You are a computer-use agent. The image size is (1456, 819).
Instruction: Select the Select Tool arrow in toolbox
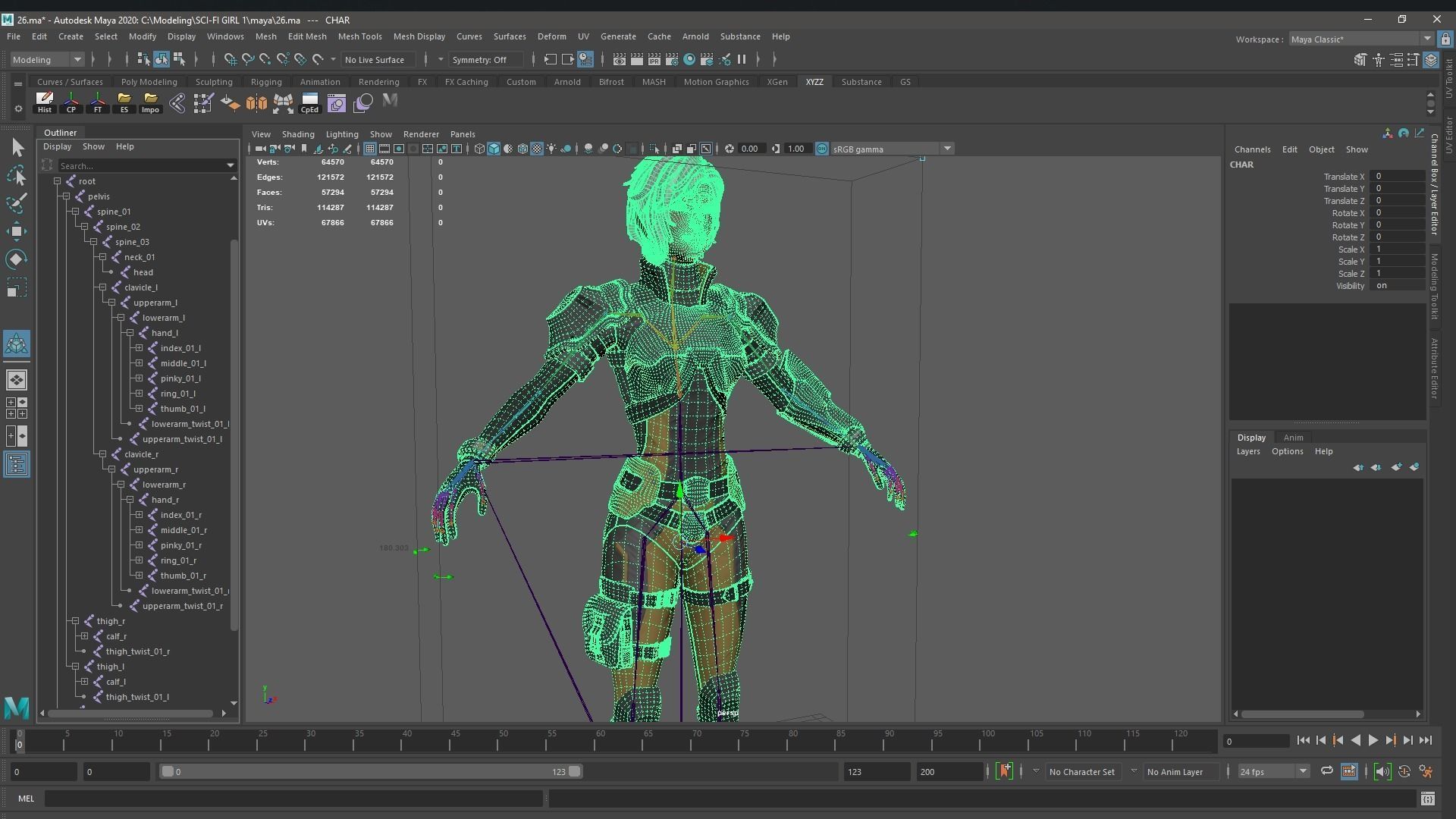17,147
